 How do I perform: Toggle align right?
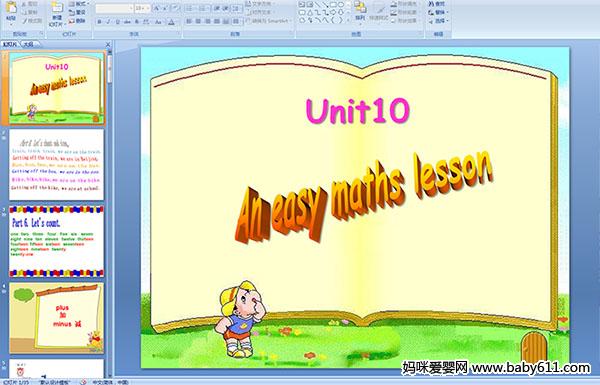pyautogui.click(x=208, y=21)
